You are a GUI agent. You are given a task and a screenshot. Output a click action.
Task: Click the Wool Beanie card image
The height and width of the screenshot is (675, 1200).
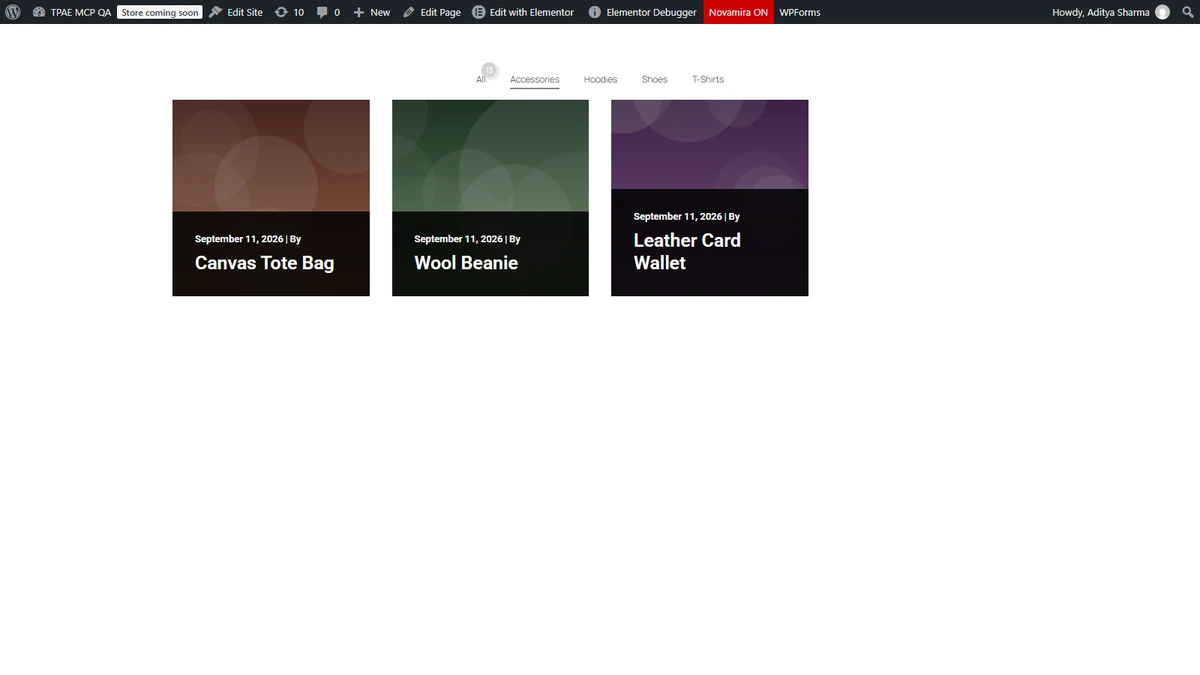tap(490, 156)
